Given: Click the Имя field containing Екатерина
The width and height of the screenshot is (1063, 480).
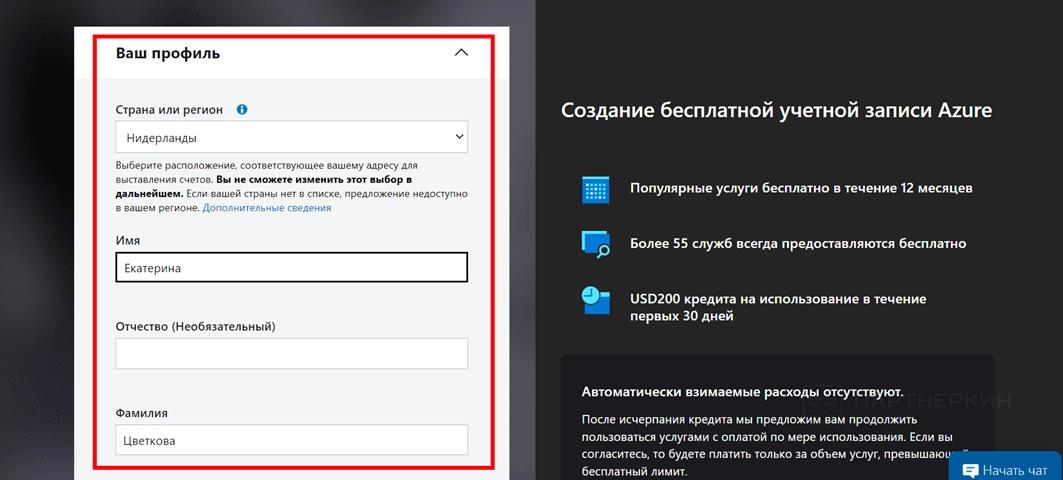Looking at the screenshot, I should [x=292, y=268].
